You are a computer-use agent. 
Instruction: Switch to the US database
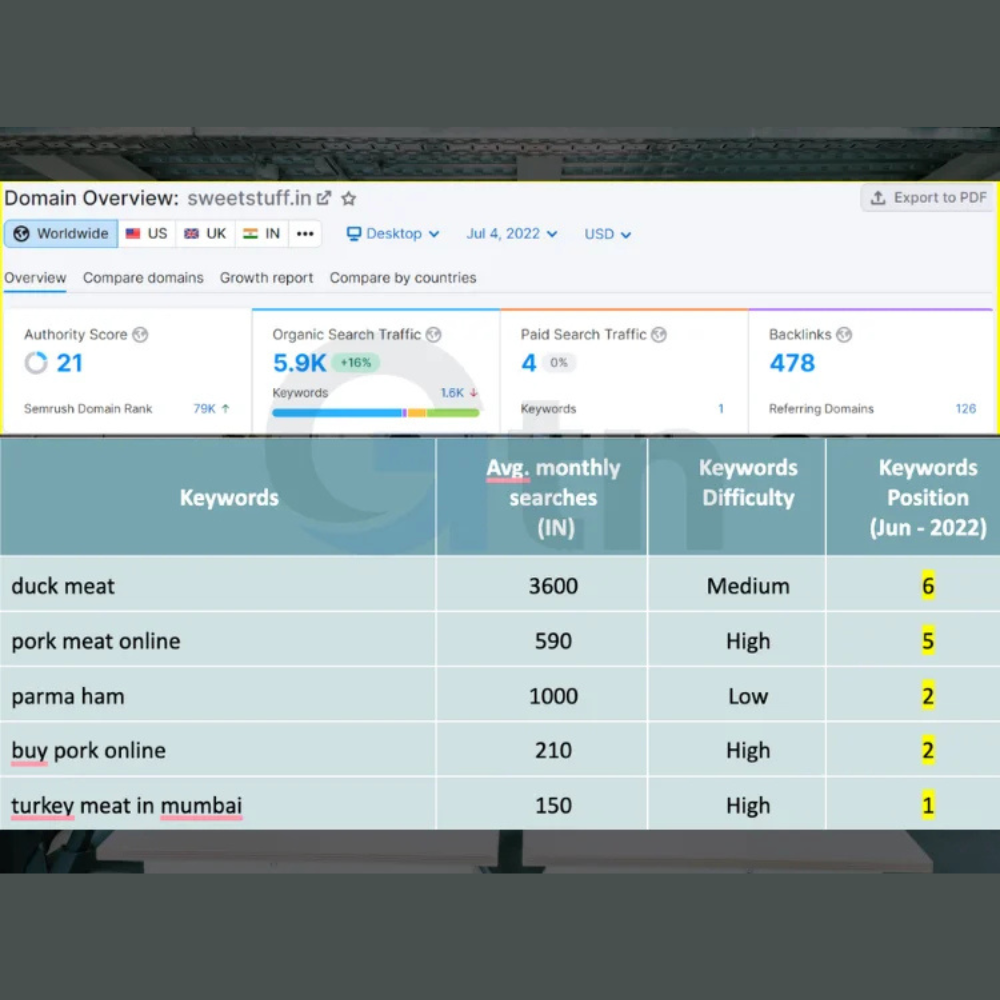(147, 234)
